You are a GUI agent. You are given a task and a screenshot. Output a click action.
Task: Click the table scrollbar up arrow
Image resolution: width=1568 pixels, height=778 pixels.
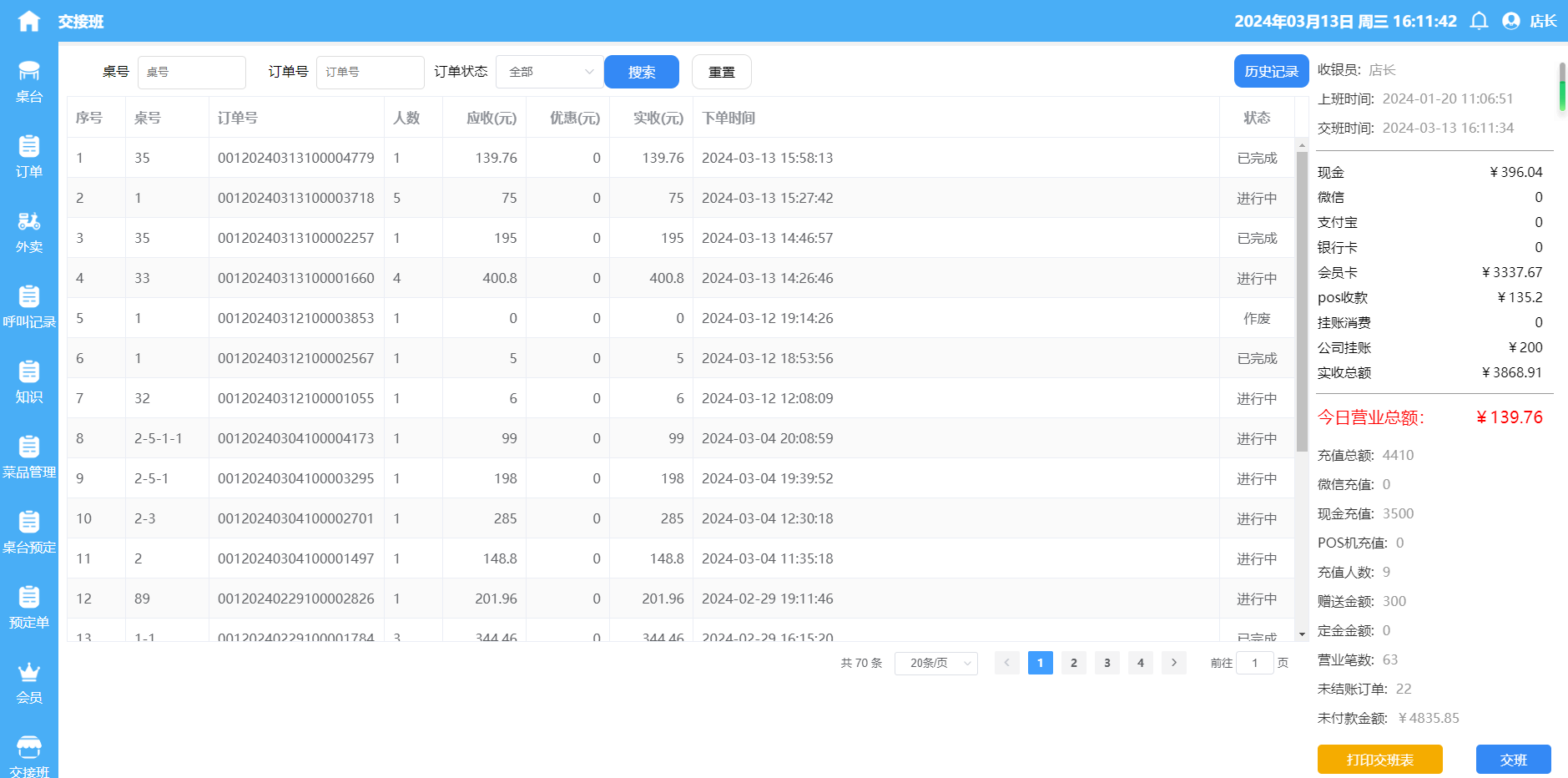(x=1302, y=145)
